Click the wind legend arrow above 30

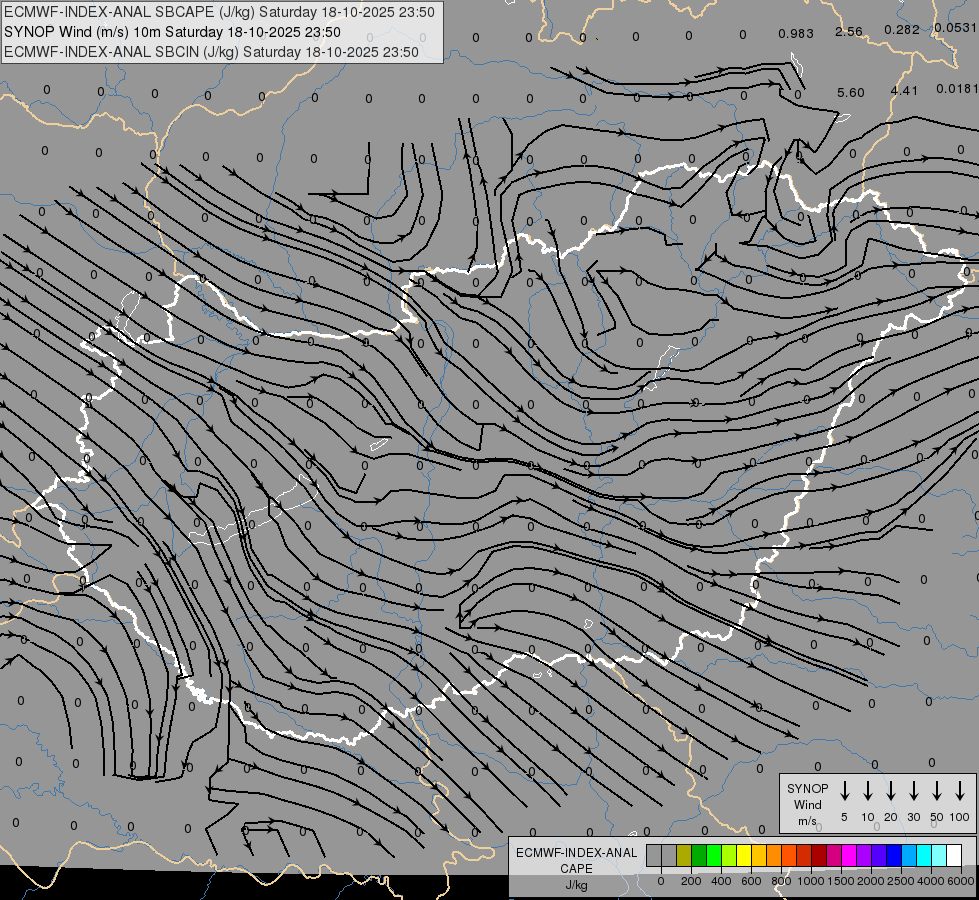(913, 790)
